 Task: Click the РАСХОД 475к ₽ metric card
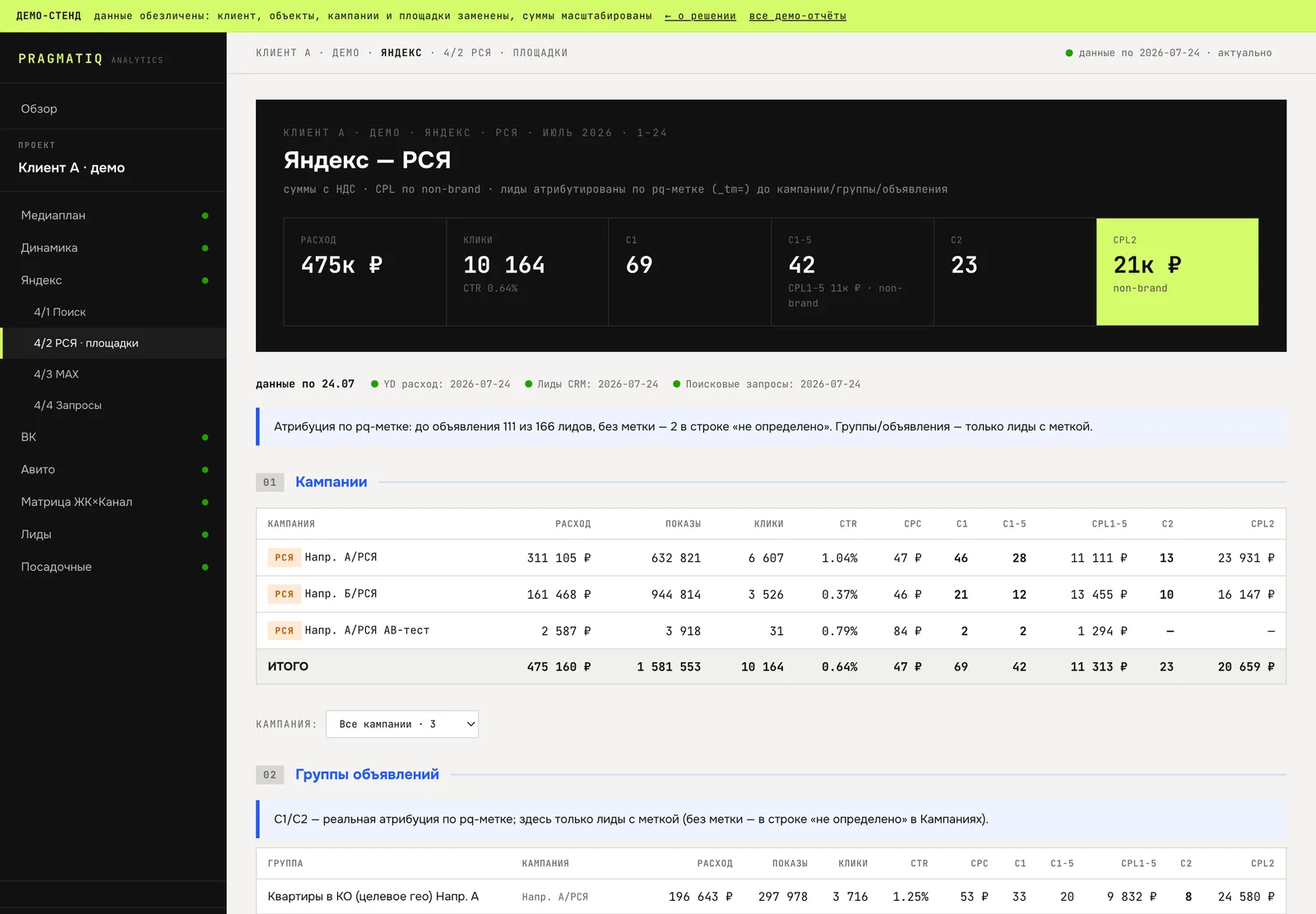tap(365, 271)
